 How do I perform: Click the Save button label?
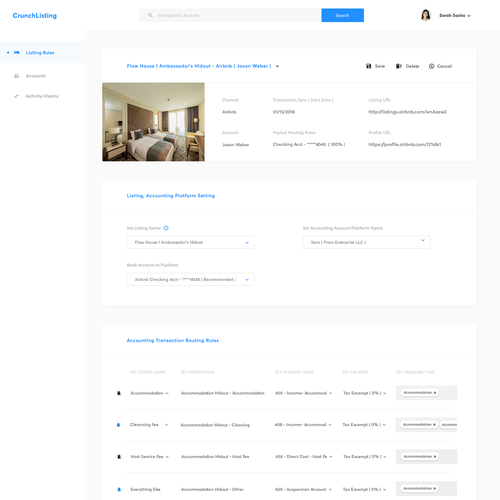380,66
